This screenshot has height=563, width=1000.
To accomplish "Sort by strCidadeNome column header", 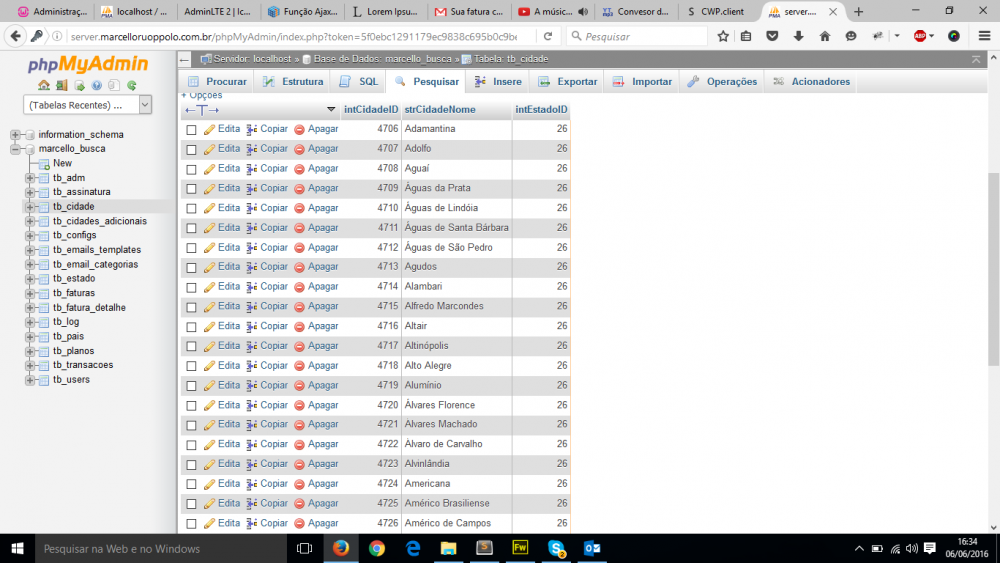I will 440,109.
